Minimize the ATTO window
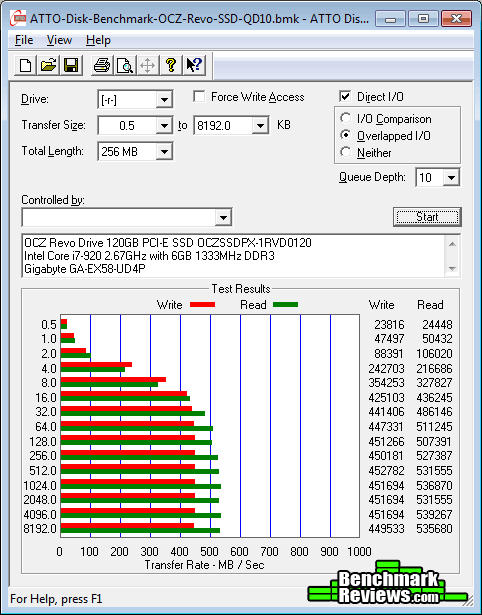This screenshot has height=615, width=482. 390,18
